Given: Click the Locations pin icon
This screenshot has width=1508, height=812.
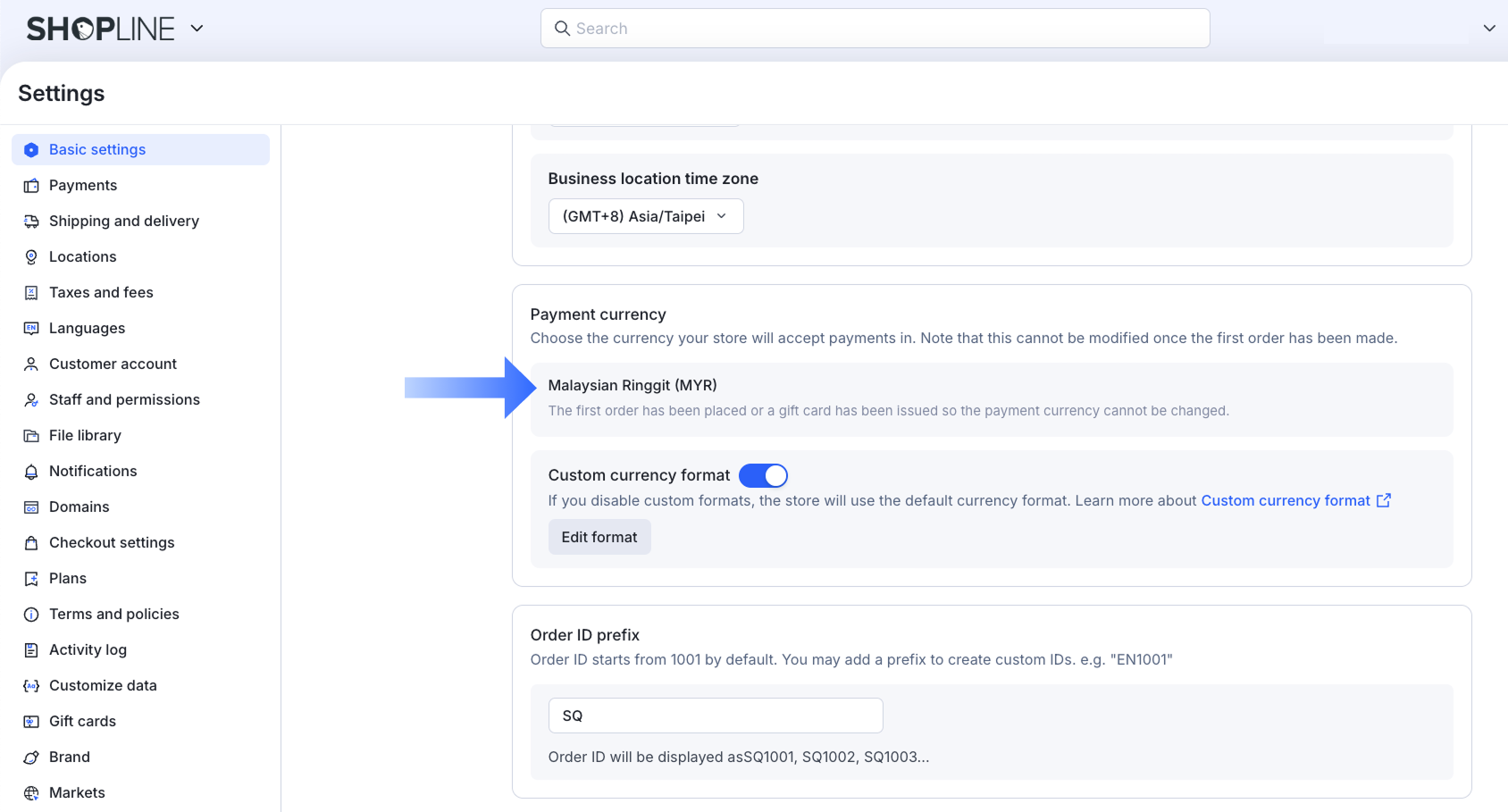Looking at the screenshot, I should tap(31, 257).
